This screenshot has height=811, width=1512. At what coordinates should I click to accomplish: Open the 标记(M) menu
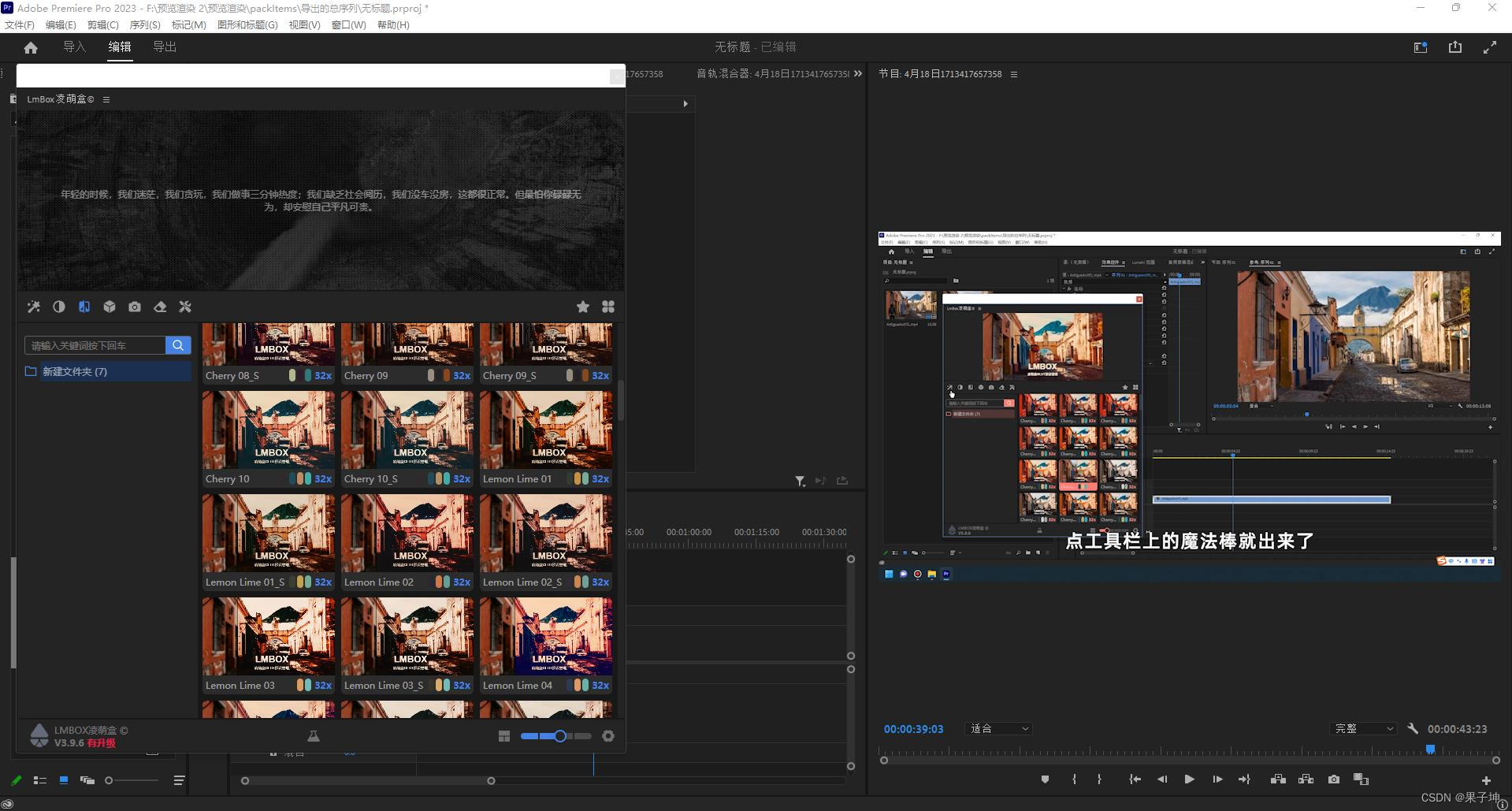[x=189, y=24]
